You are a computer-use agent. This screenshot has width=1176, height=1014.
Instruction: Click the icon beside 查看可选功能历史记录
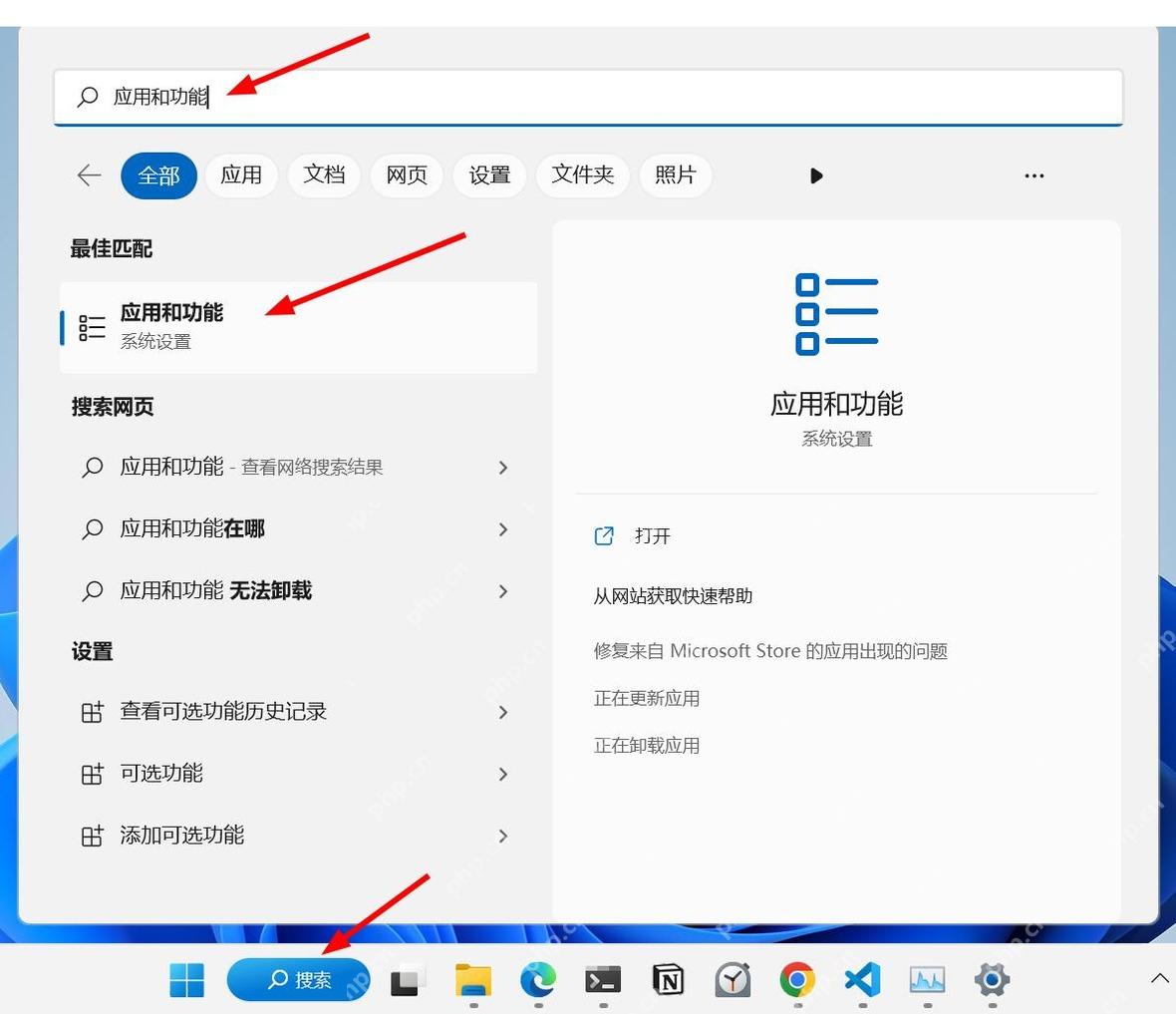coord(92,712)
